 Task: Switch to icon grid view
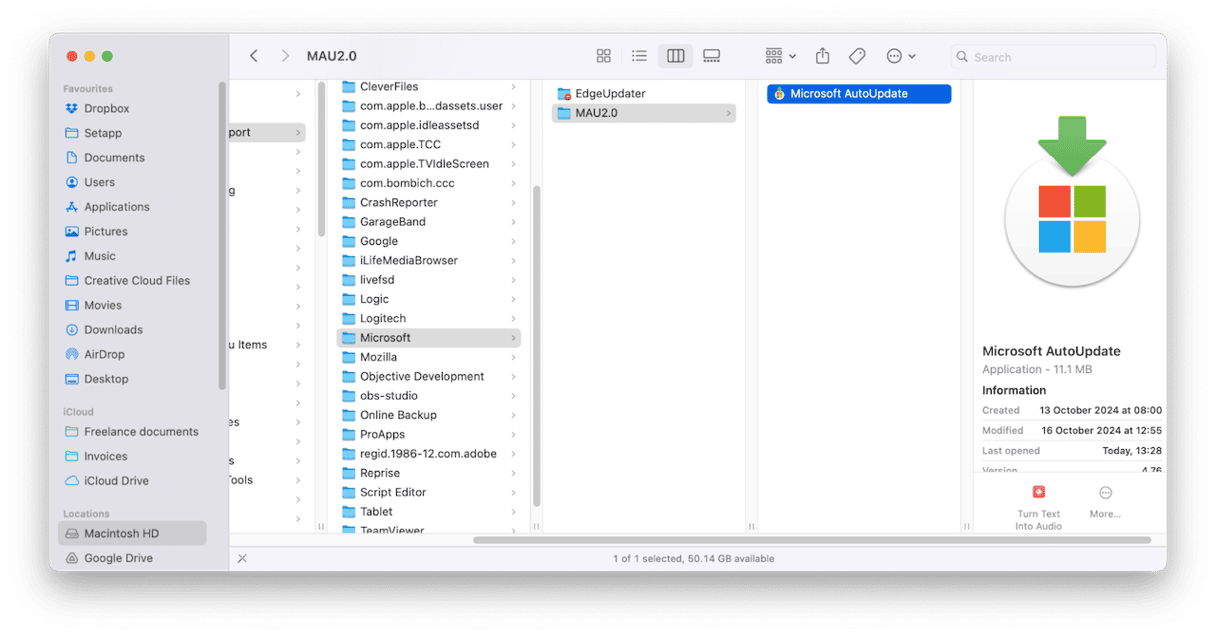coord(603,56)
